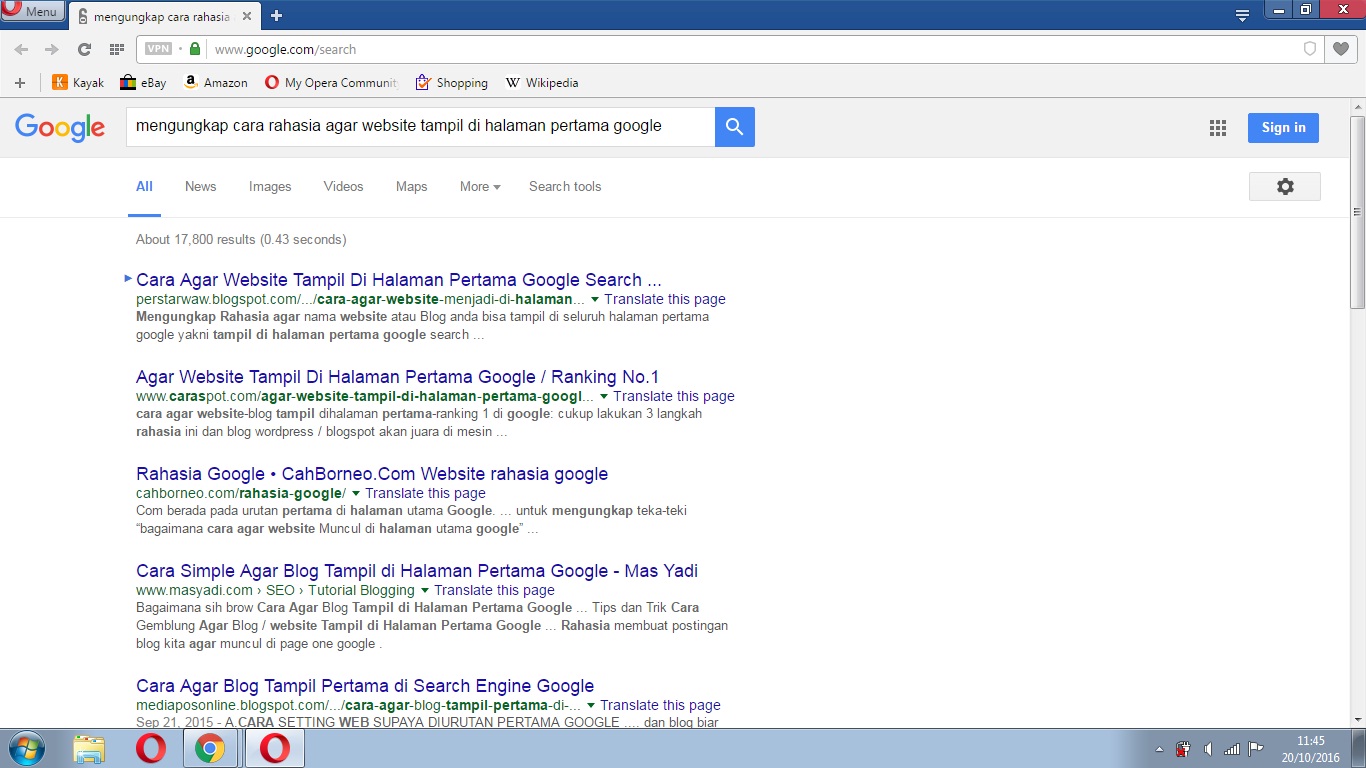Open Cara Simple Agar Blog Mas Yadi result
Viewport: 1366px width, 768px height.
tap(417, 571)
